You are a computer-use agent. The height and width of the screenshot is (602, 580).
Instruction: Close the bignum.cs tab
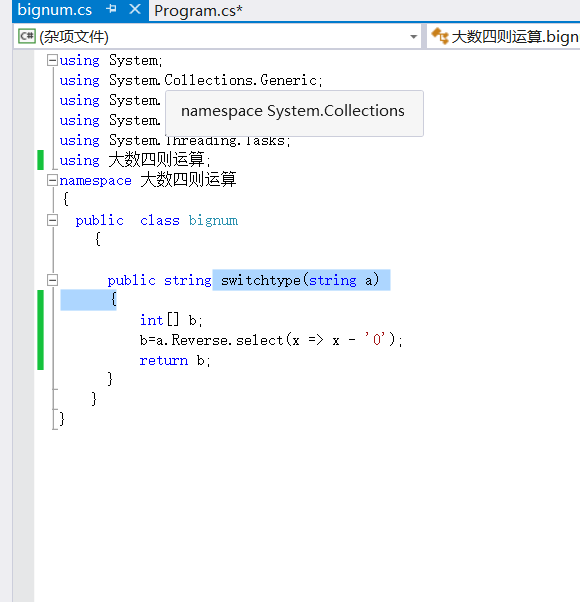[x=135, y=9]
